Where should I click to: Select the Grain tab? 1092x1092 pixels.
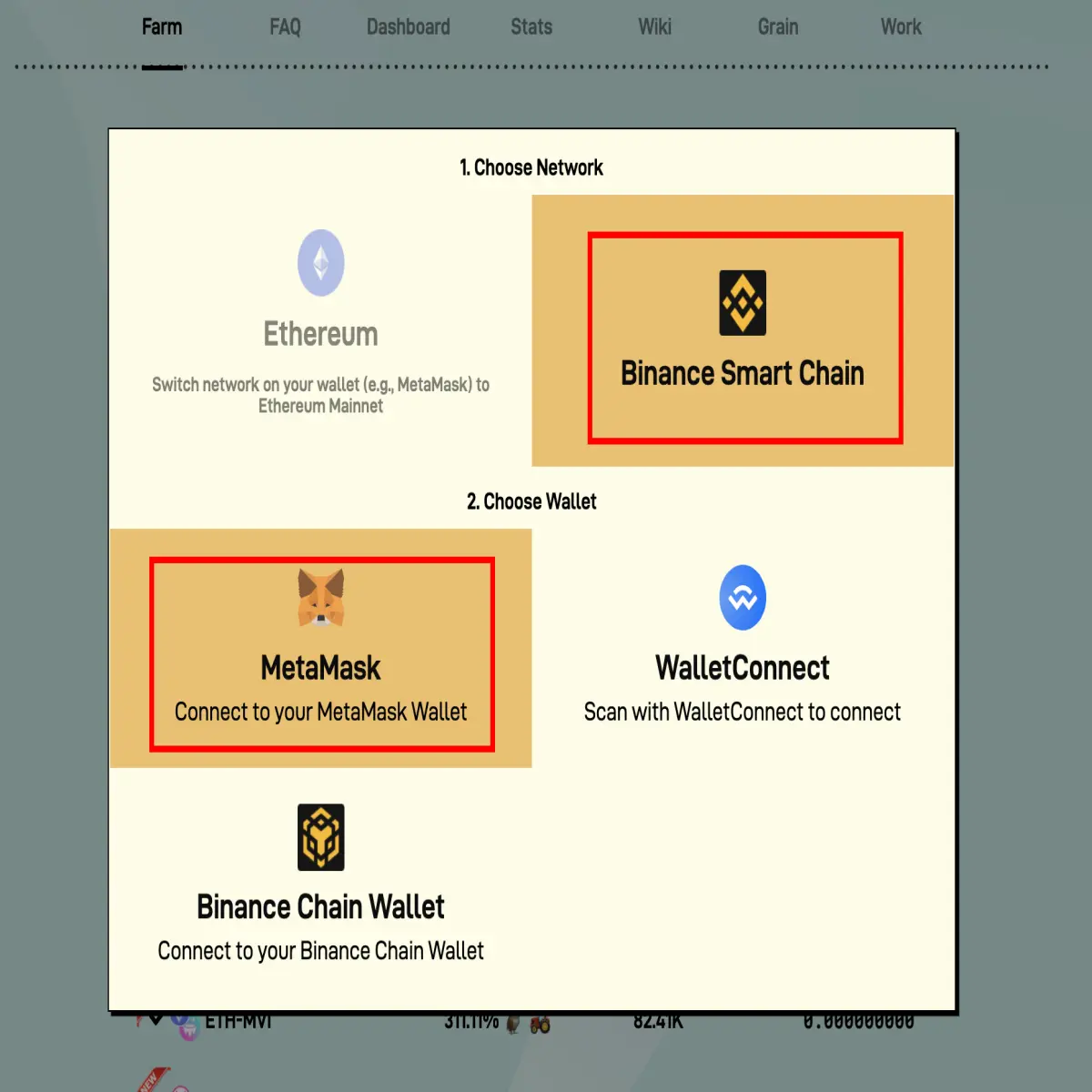click(x=778, y=27)
